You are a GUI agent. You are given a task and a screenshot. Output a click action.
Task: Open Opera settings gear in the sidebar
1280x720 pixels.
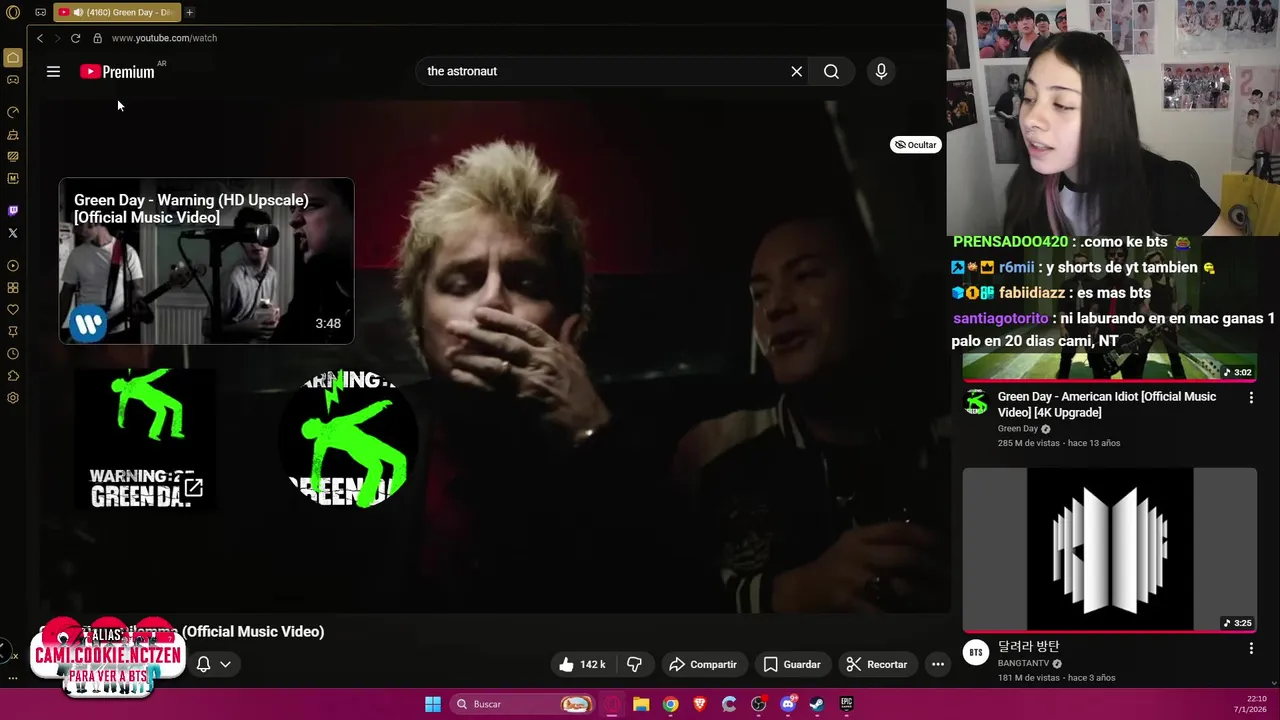tap(13, 398)
